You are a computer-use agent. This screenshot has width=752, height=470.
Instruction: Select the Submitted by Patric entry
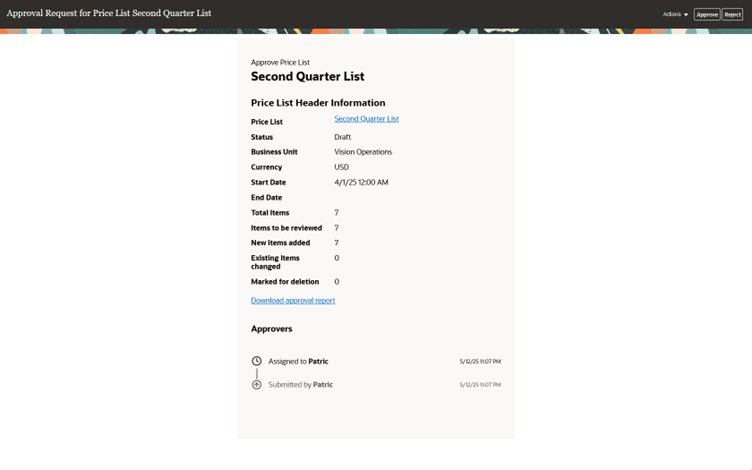tap(300, 384)
